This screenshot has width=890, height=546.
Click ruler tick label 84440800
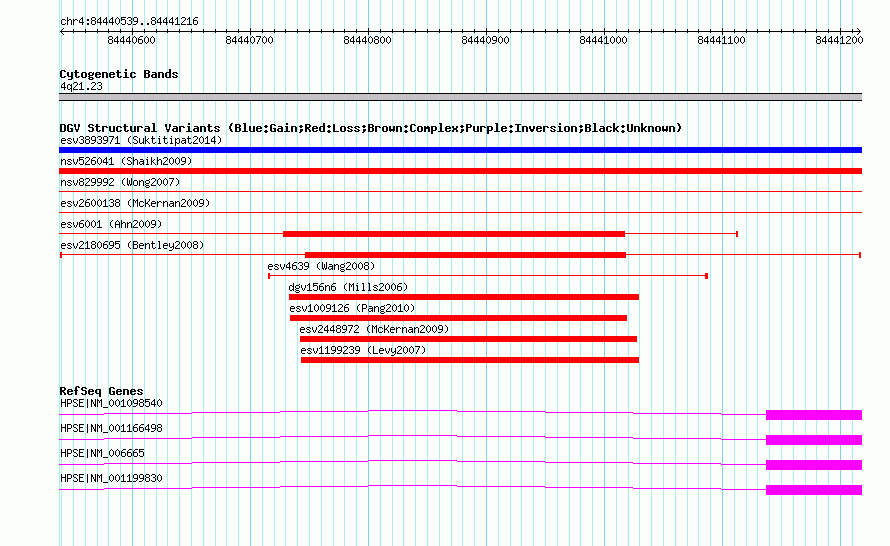pyautogui.click(x=367, y=40)
